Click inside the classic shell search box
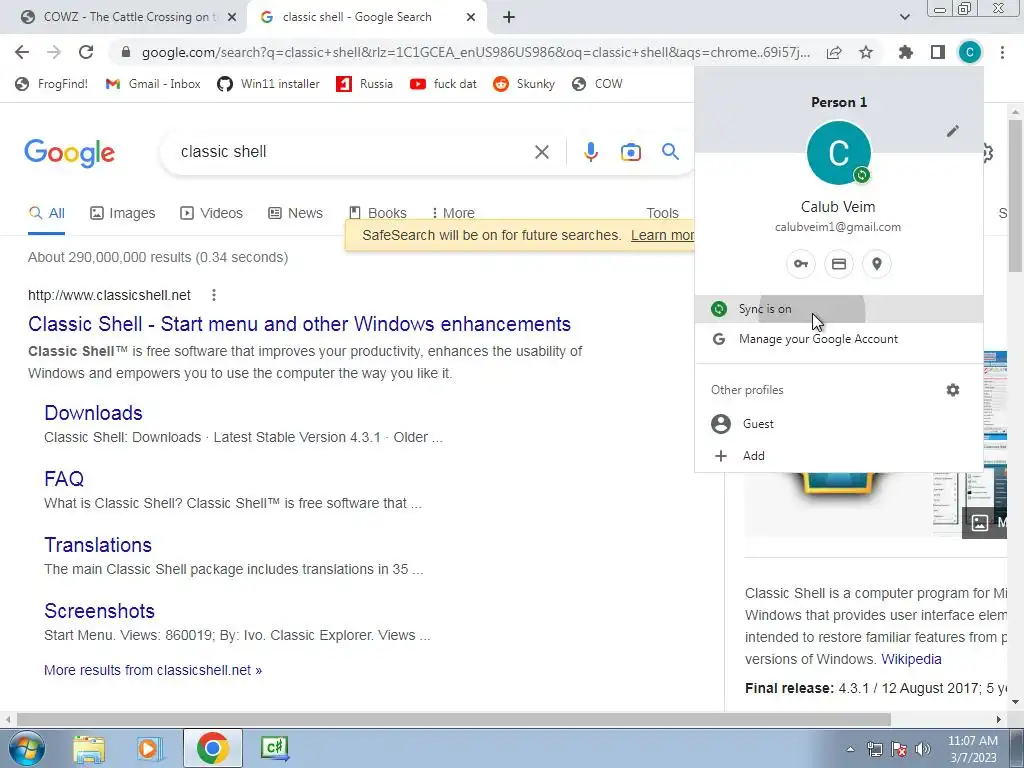This screenshot has width=1024, height=768. (x=353, y=152)
